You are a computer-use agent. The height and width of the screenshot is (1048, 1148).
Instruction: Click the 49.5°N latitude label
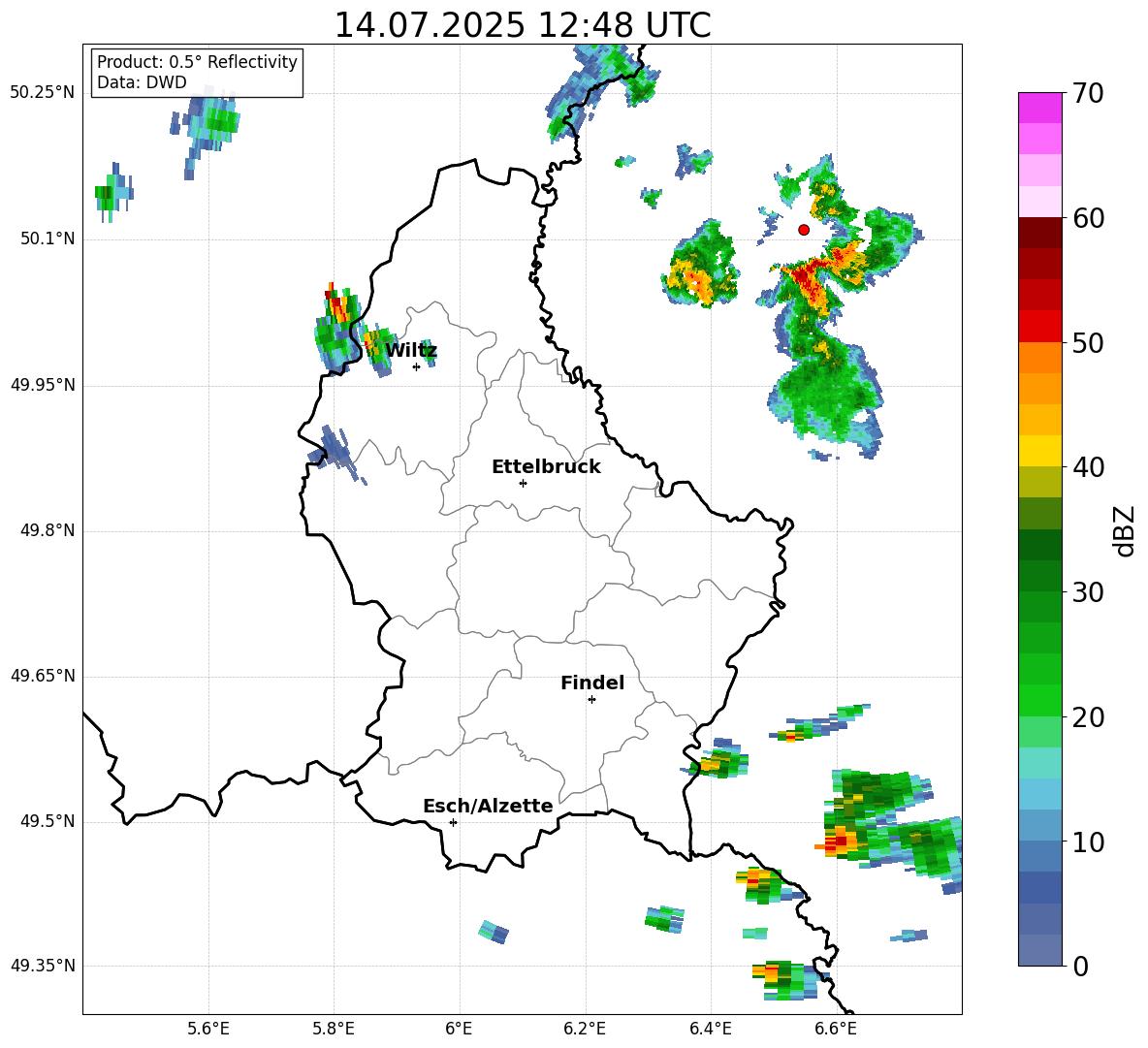(48, 822)
